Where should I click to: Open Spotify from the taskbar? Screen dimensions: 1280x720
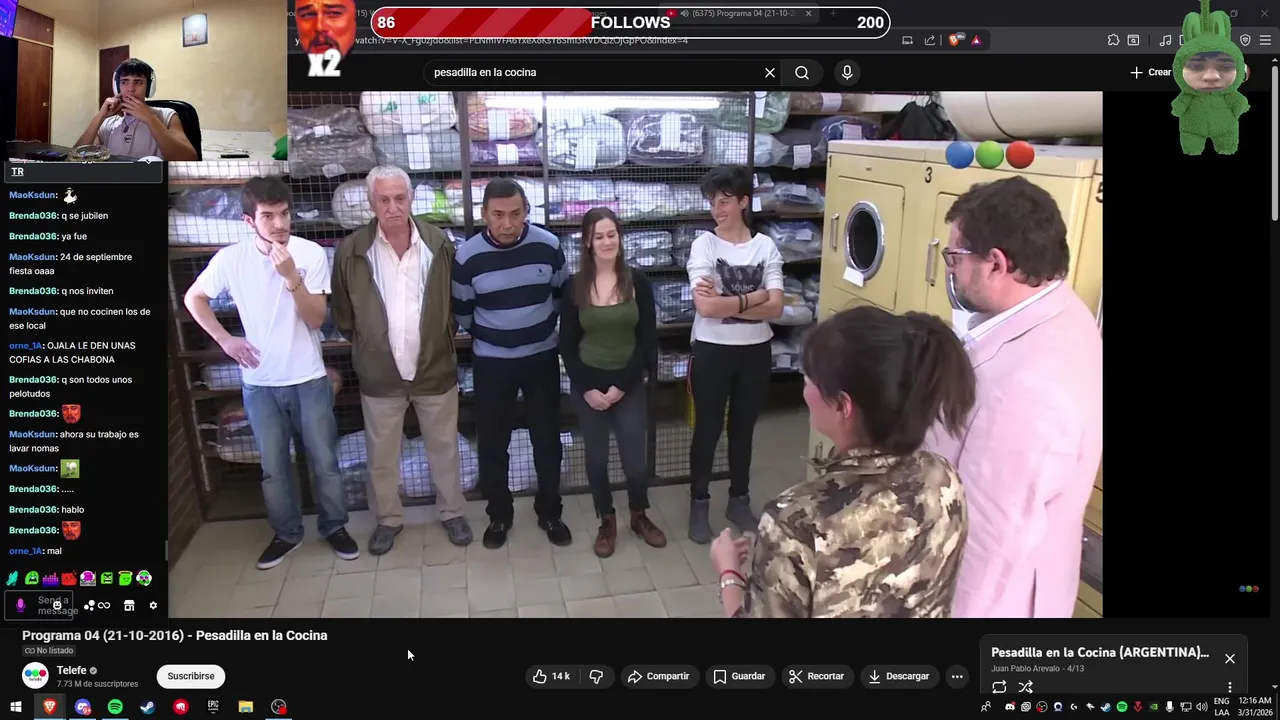pyautogui.click(x=115, y=707)
